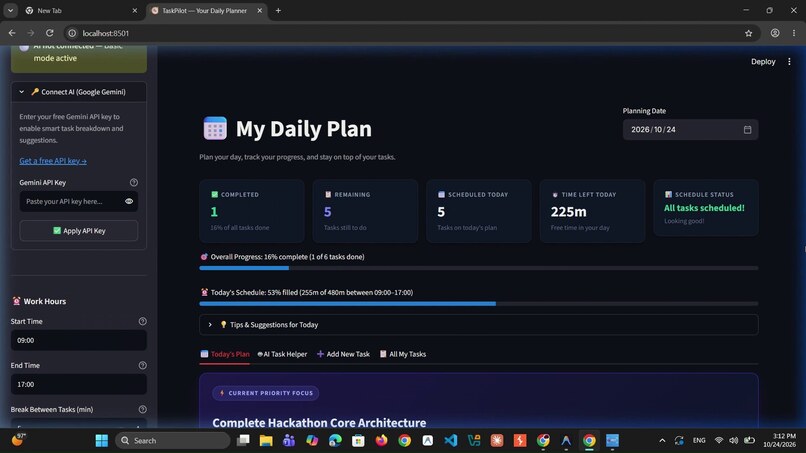Click the Current Priority Focus badge
Screen dimensions: 806x453
point(266,393)
